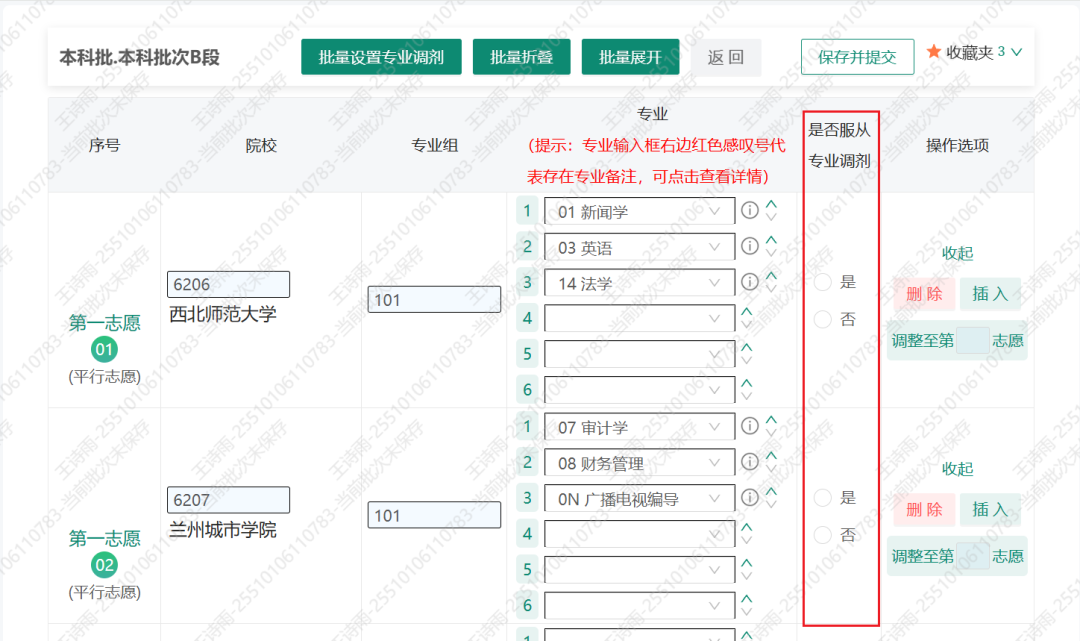Image resolution: width=1080 pixels, height=641 pixels.
Task: Click info icon beside 01 新闻学
Action: tap(749, 210)
